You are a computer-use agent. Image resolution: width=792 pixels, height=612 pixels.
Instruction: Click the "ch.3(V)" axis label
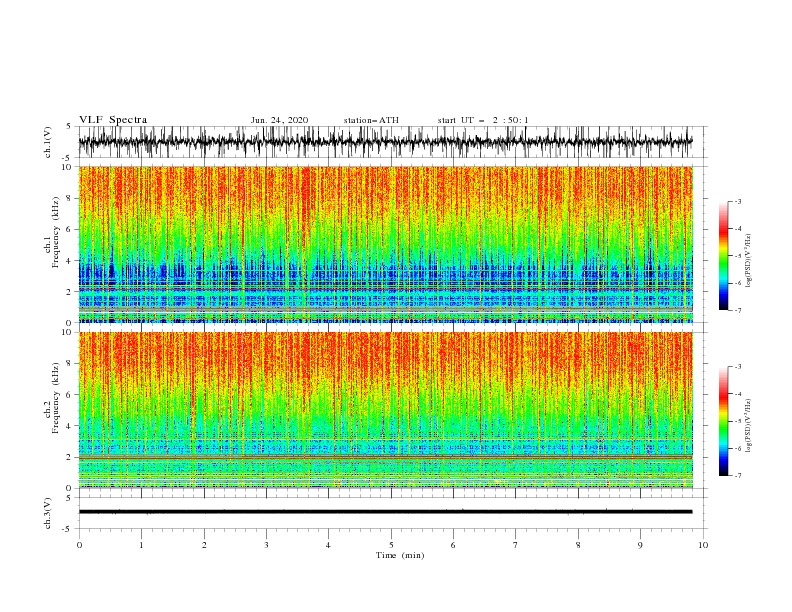coord(48,513)
